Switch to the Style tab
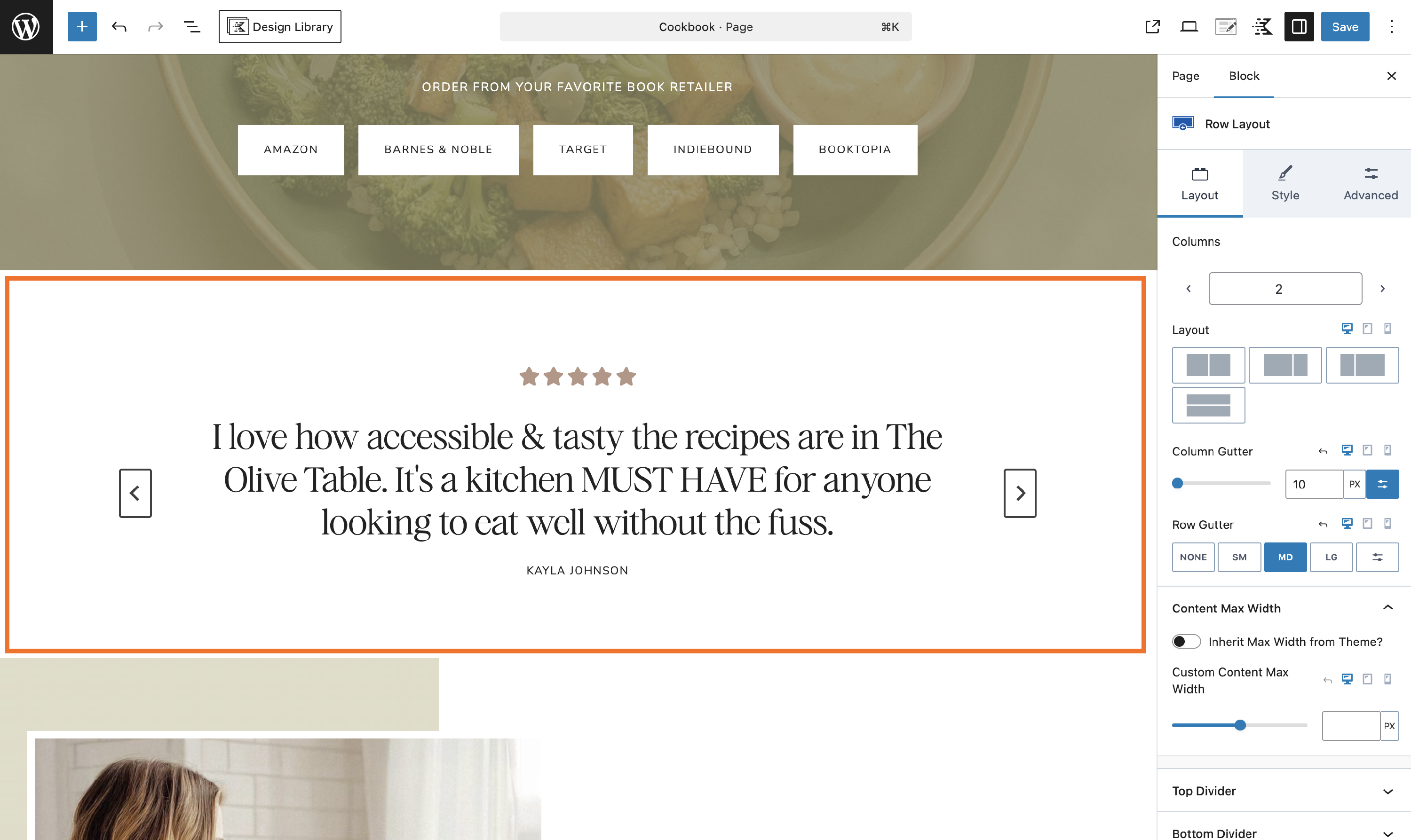This screenshot has height=840, width=1411. [1285, 183]
